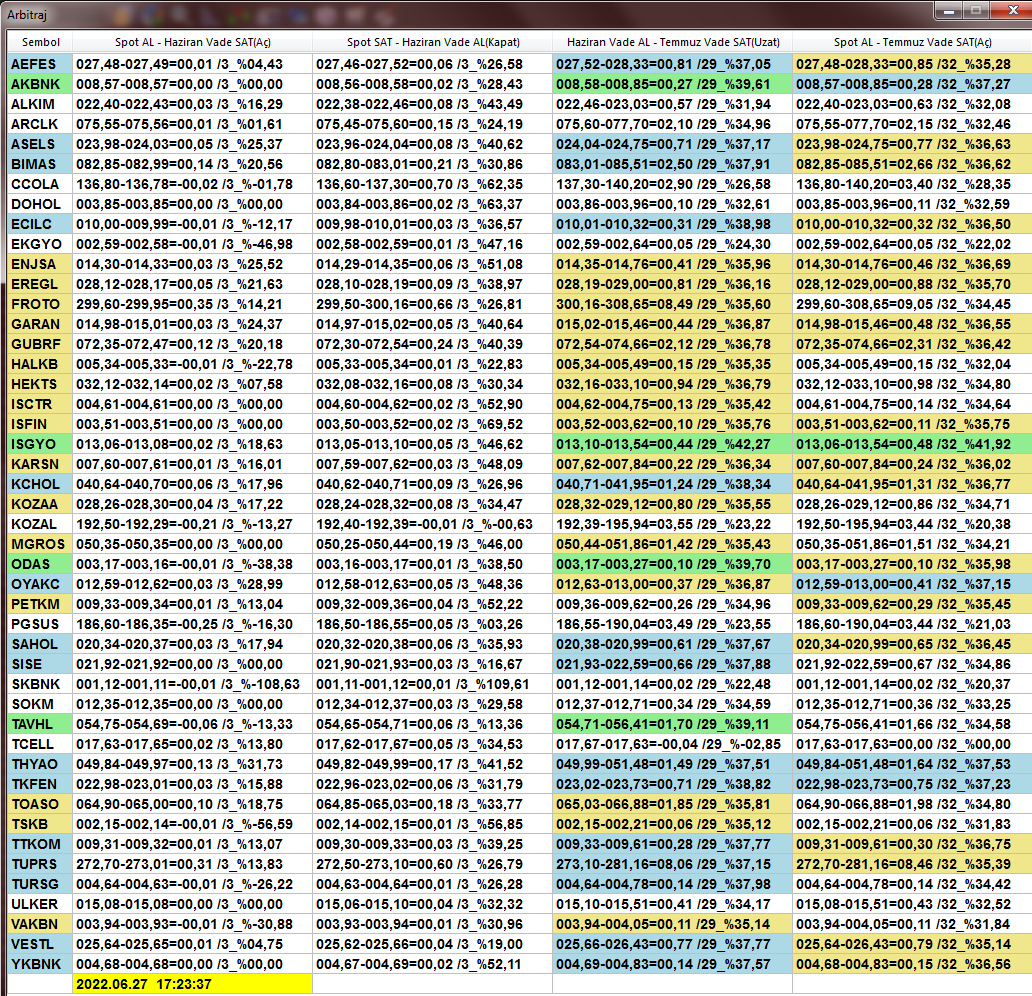Click TCELL value 017,63-017,63=00,00 /32_%00,00

(x=912, y=744)
